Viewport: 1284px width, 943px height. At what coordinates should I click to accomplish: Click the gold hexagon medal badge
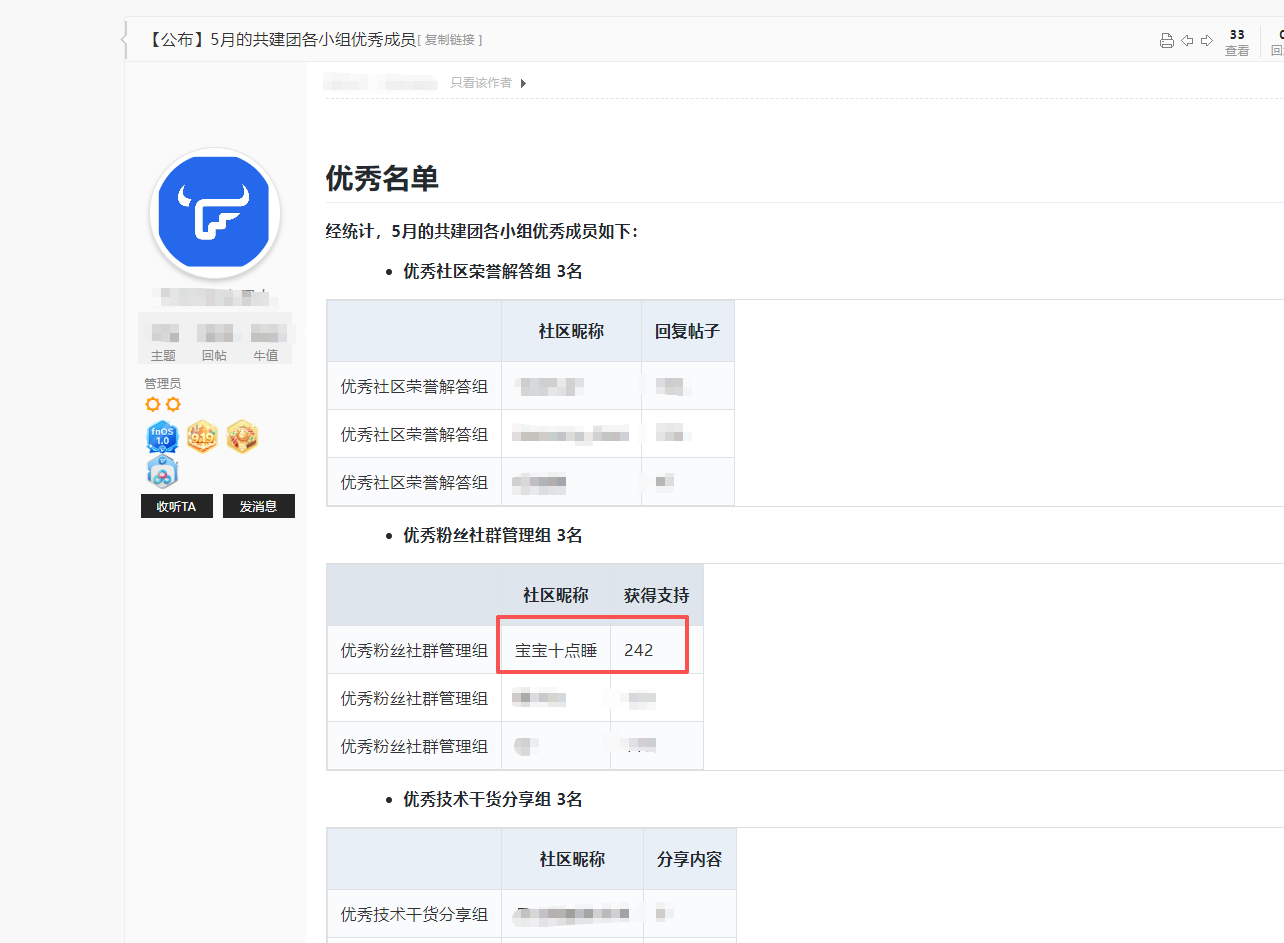tap(242, 436)
